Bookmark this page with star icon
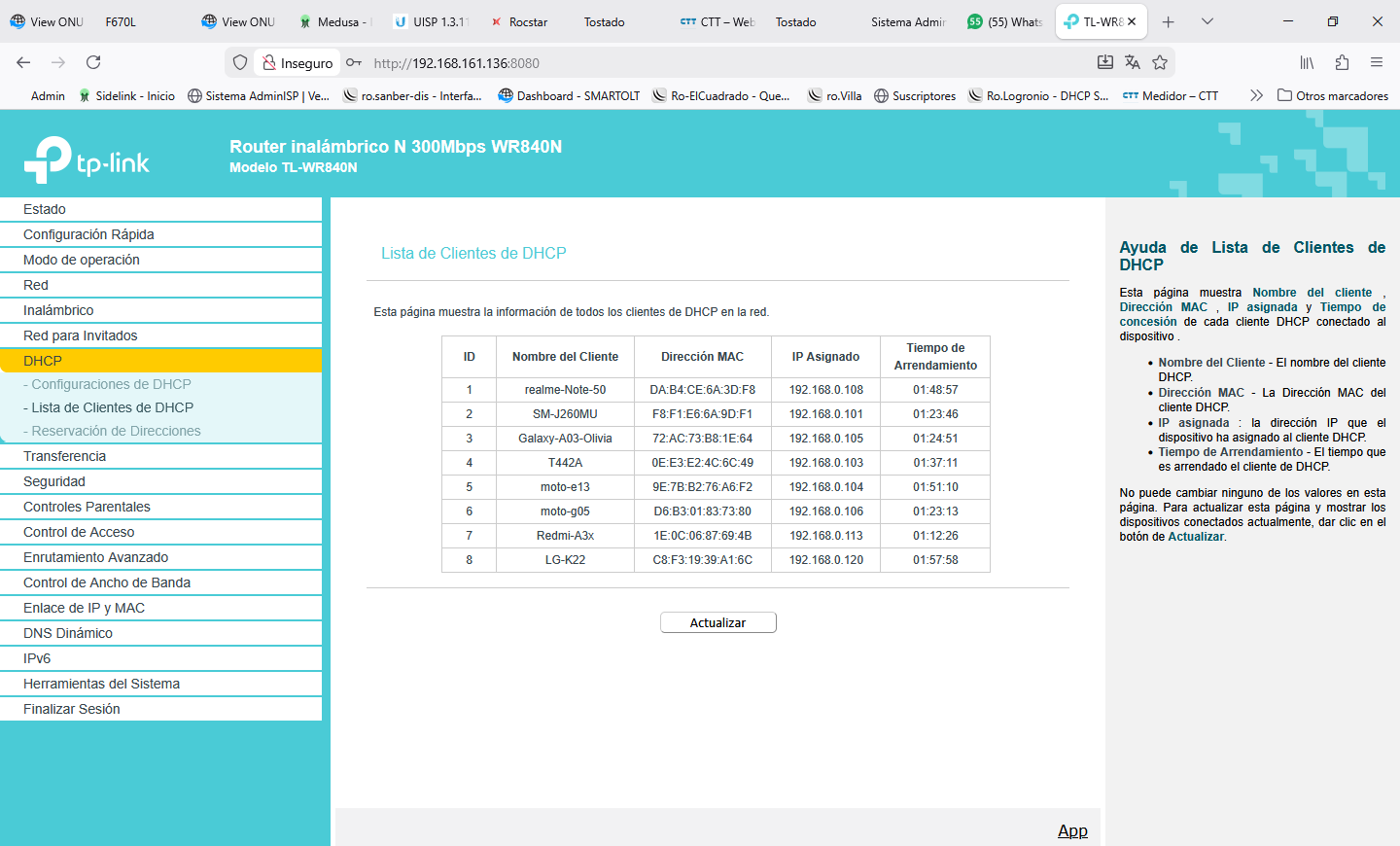Viewport: 1400px width, 846px height. point(1160,62)
